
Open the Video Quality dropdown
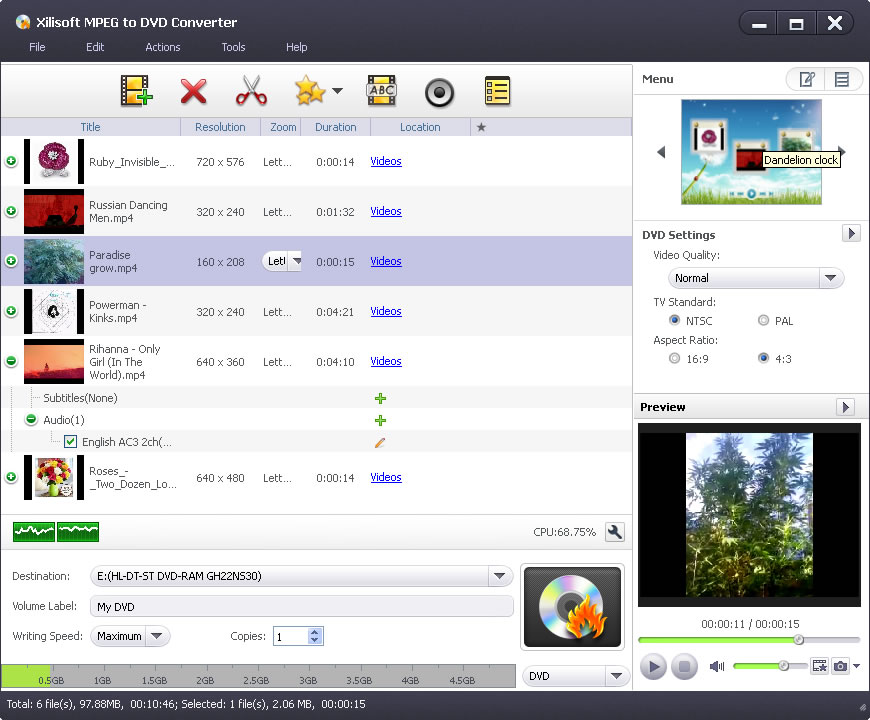click(831, 278)
